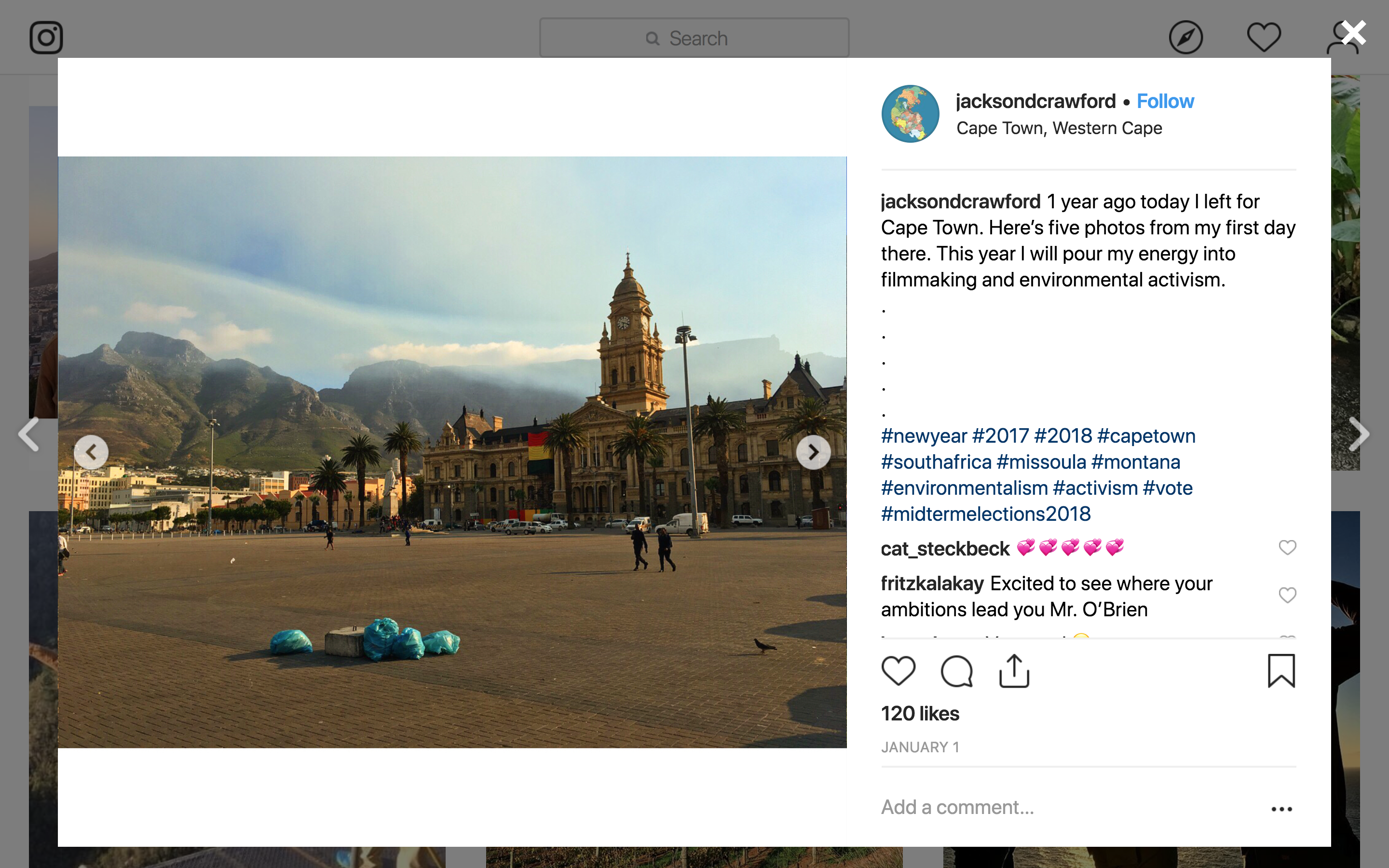The height and width of the screenshot is (868, 1389).
Task: Click the comment bubble icon
Action: click(956, 670)
